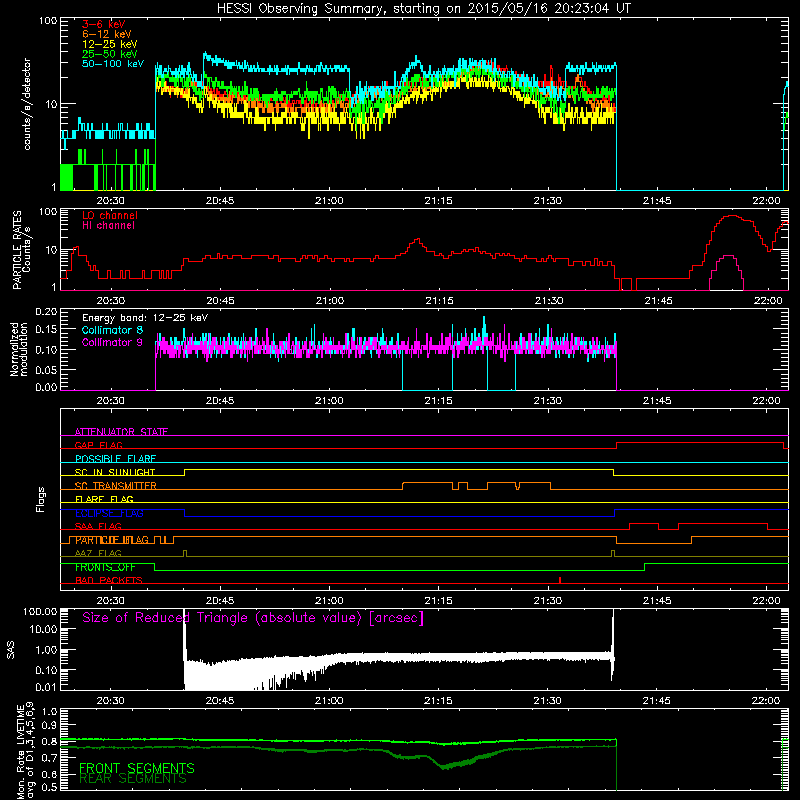Select the 12-25 keV legend label
This screenshot has width=800, height=800.
[110, 44]
